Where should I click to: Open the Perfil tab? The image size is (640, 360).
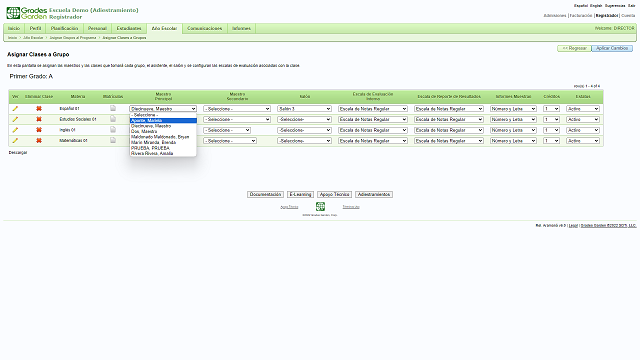click(36, 28)
